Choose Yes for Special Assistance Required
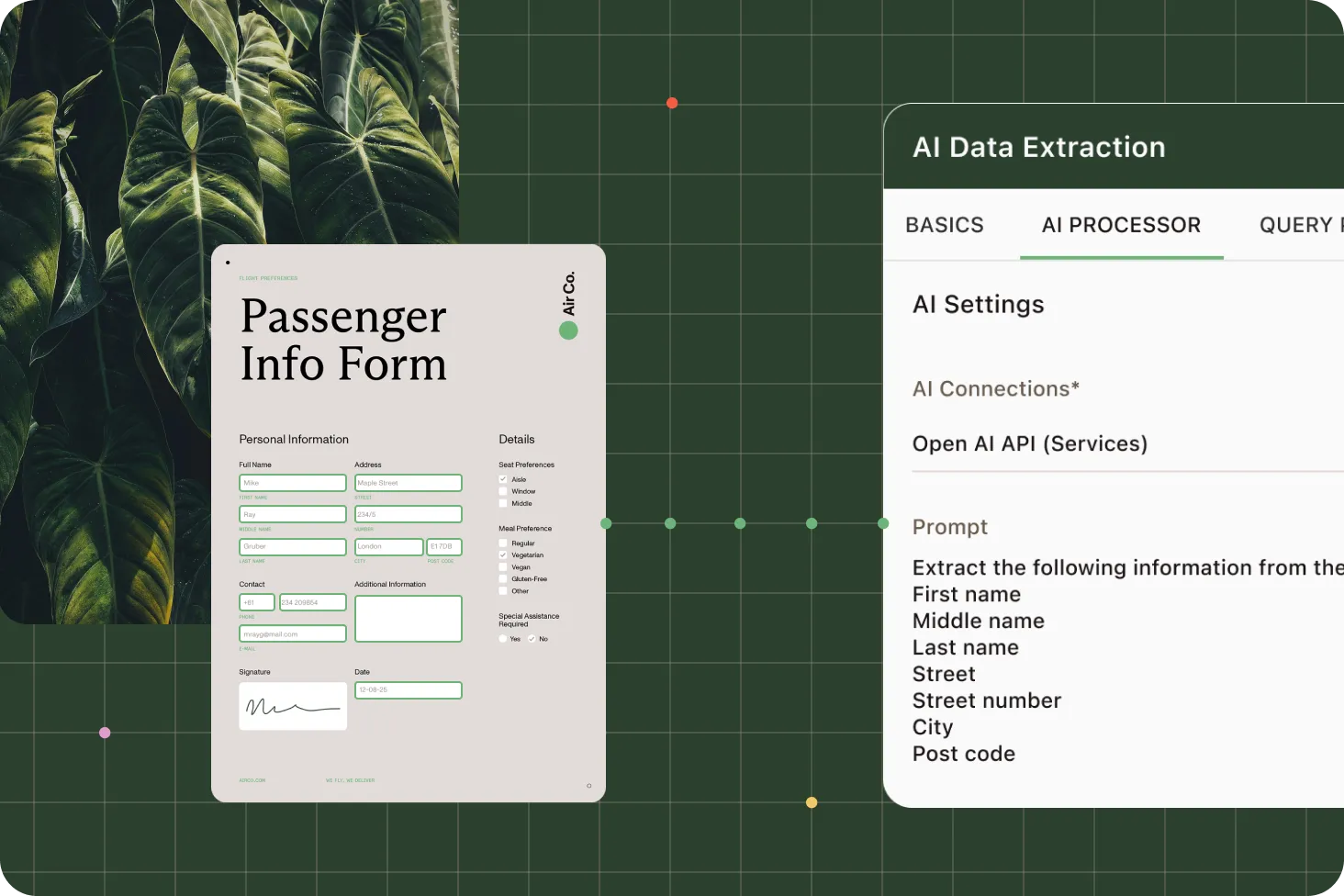 503,639
